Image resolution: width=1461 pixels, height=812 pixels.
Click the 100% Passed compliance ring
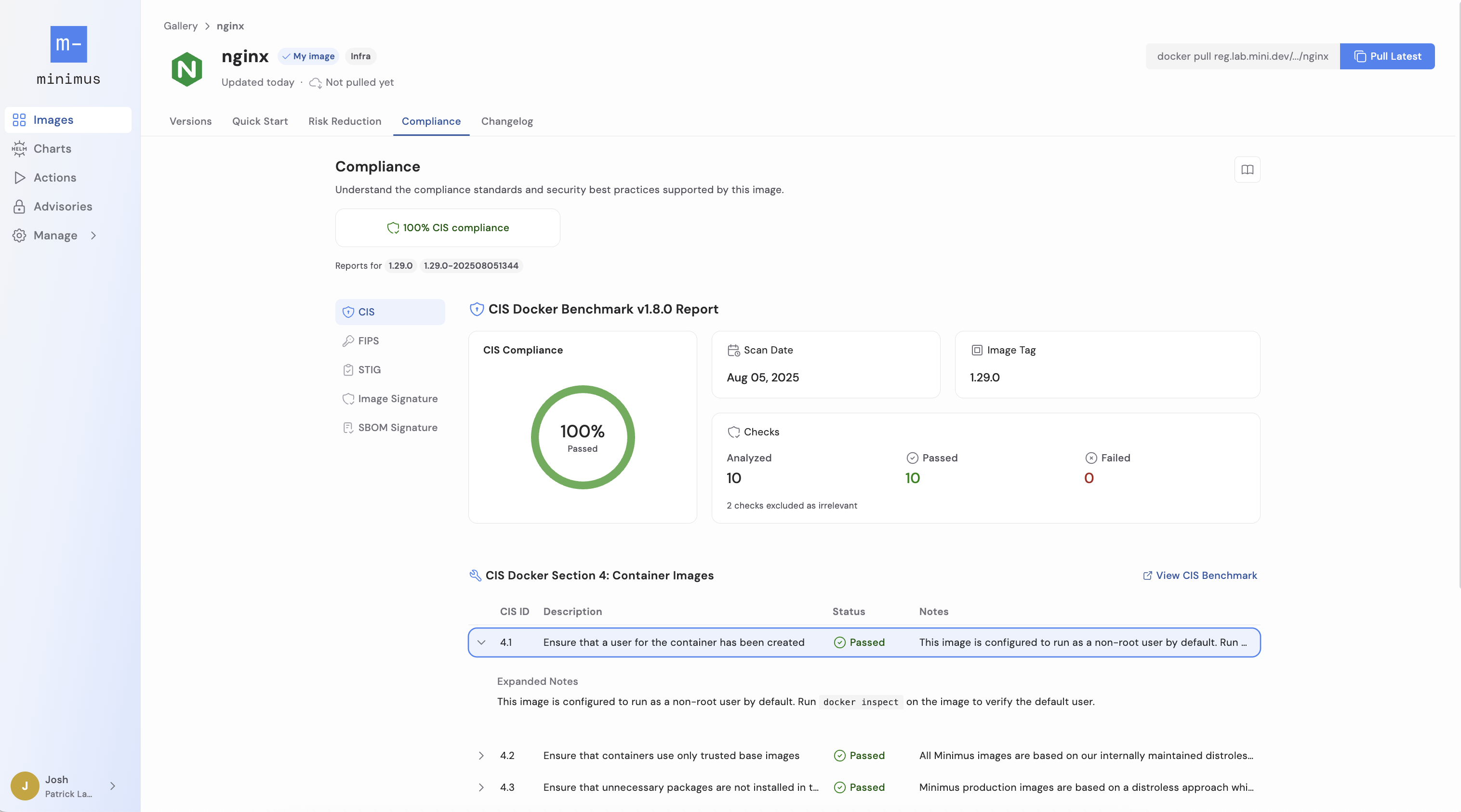coord(583,437)
